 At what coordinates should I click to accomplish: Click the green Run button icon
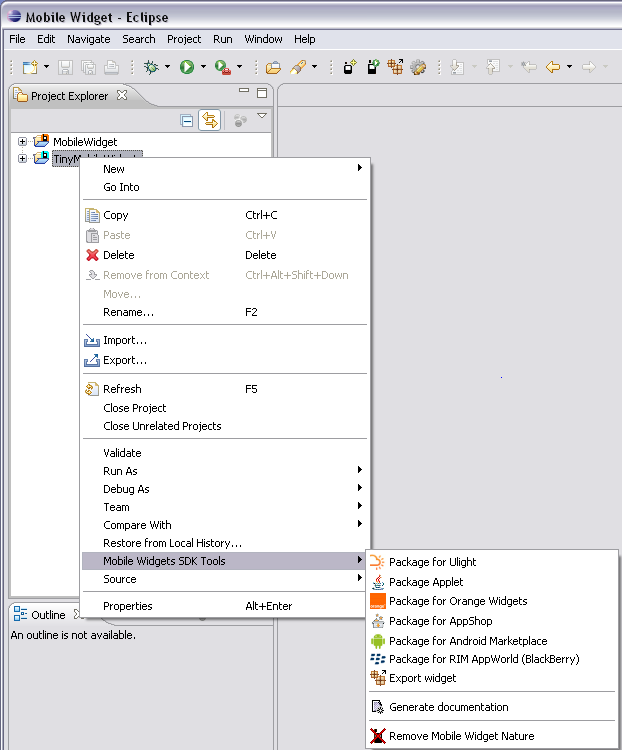(187, 67)
